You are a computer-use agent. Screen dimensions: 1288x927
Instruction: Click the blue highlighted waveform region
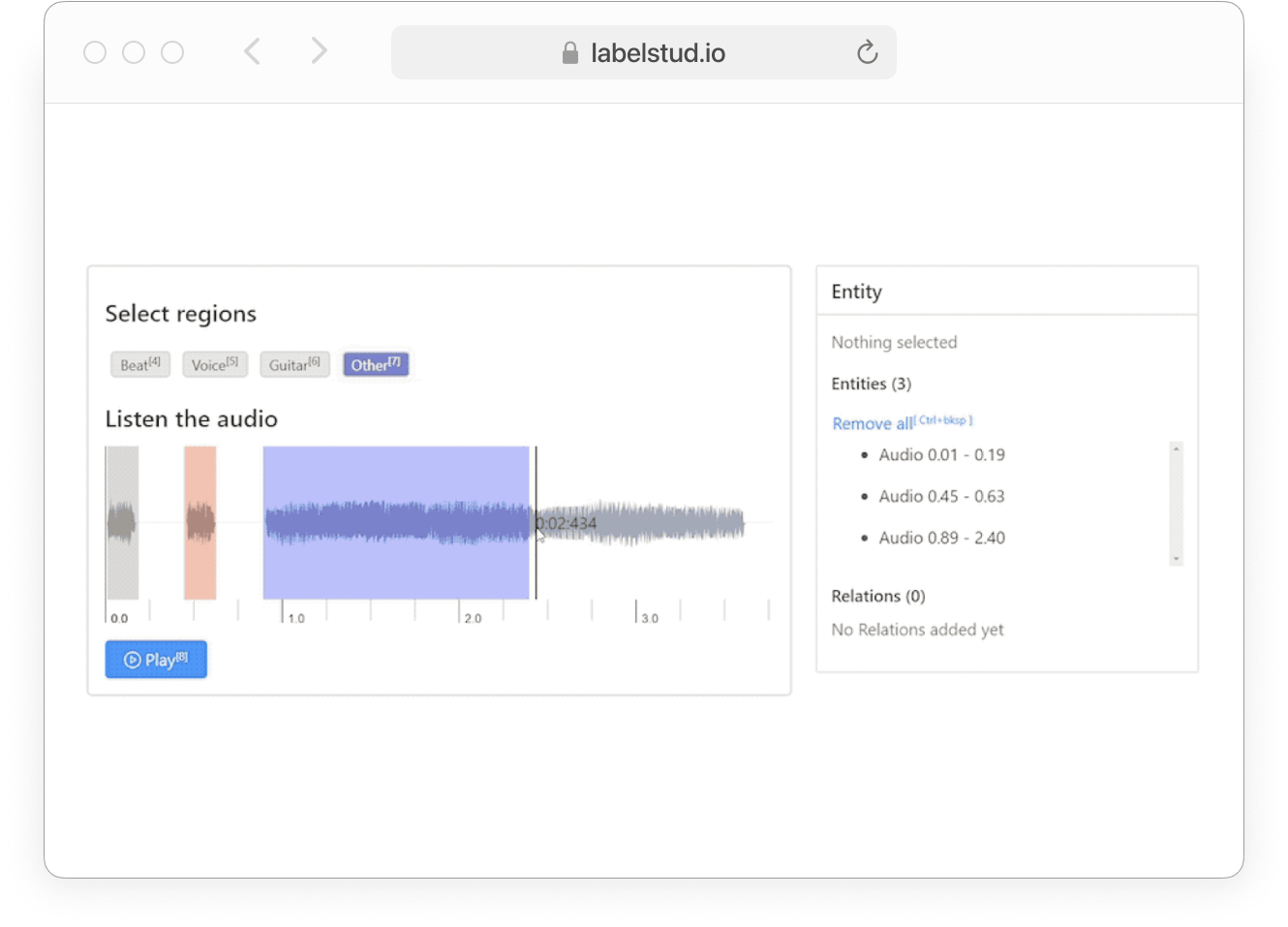[397, 523]
